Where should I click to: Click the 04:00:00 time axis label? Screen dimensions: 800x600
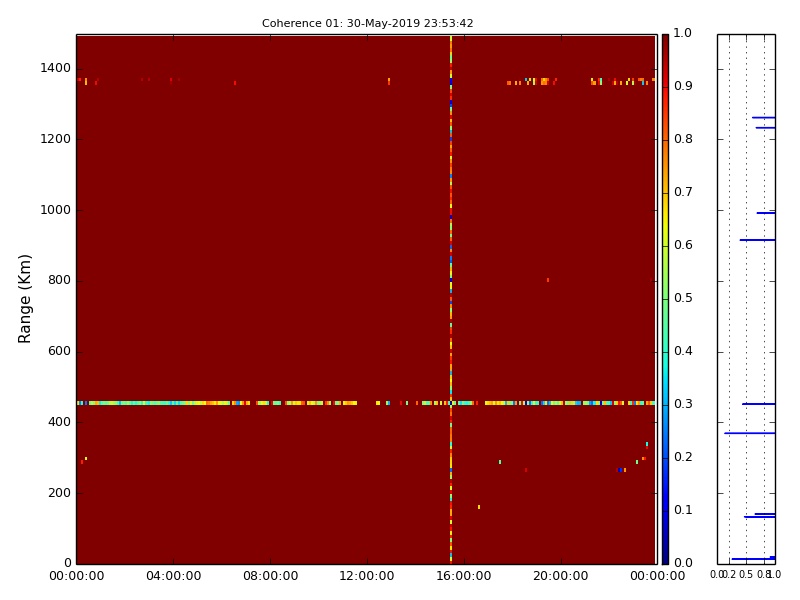coord(173,576)
